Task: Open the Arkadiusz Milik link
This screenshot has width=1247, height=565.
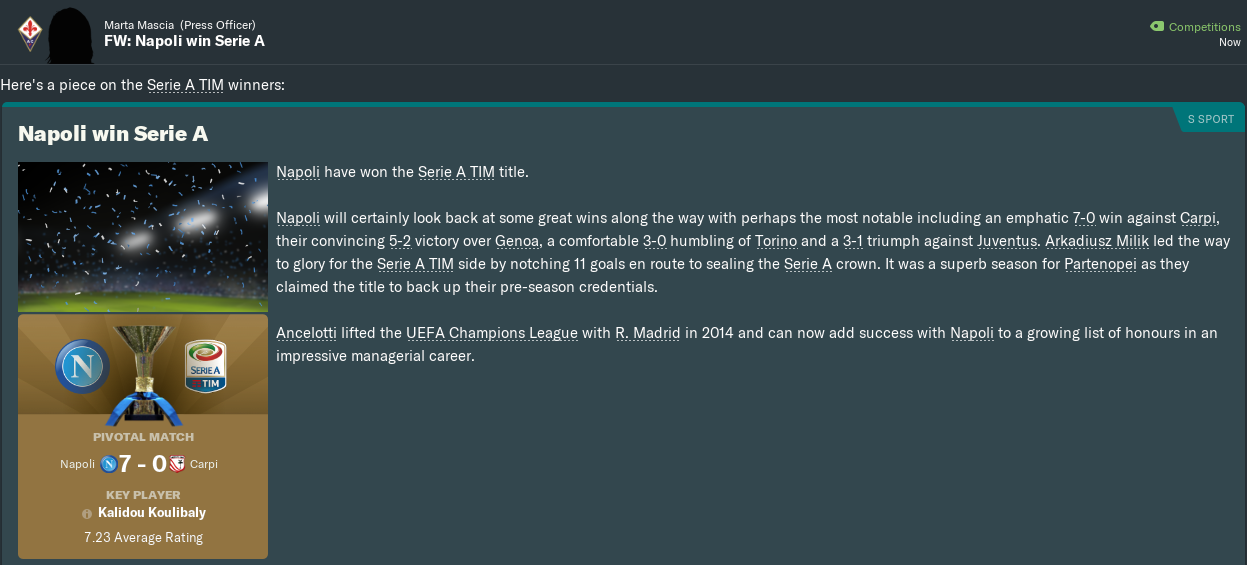Action: (1098, 241)
